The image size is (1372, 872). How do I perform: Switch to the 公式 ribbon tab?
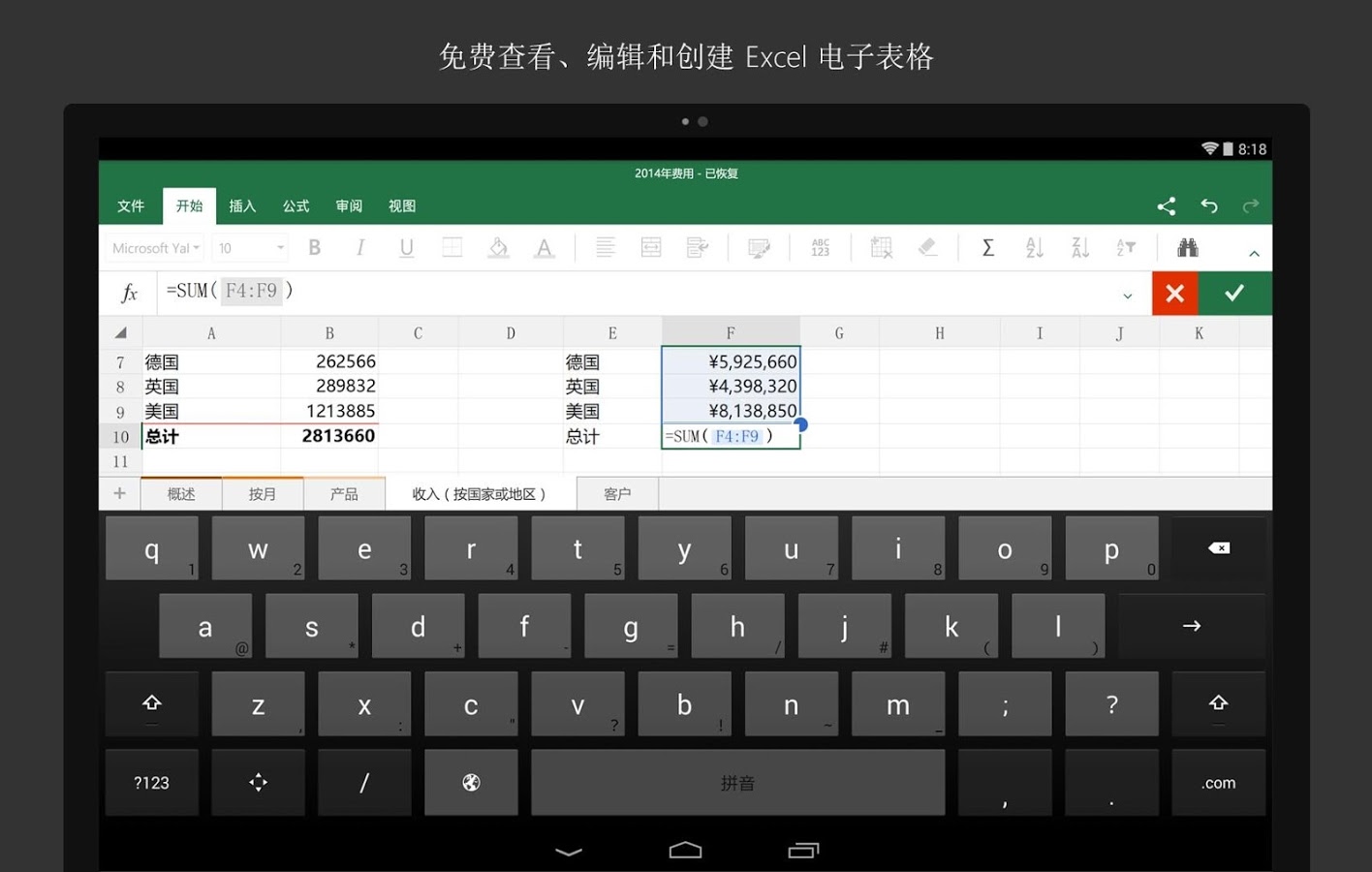[296, 205]
